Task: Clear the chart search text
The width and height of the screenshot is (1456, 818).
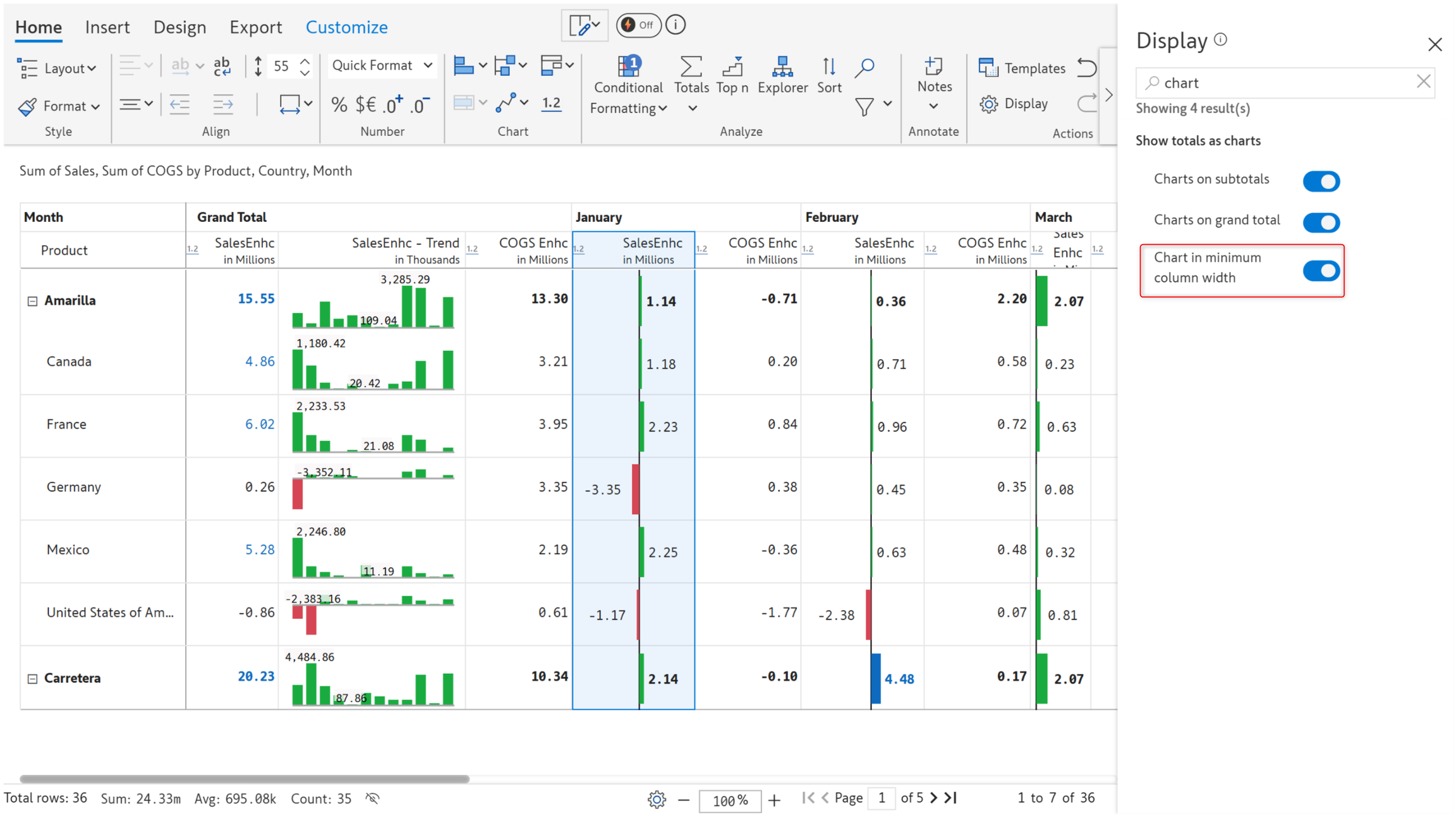Action: [x=1423, y=82]
